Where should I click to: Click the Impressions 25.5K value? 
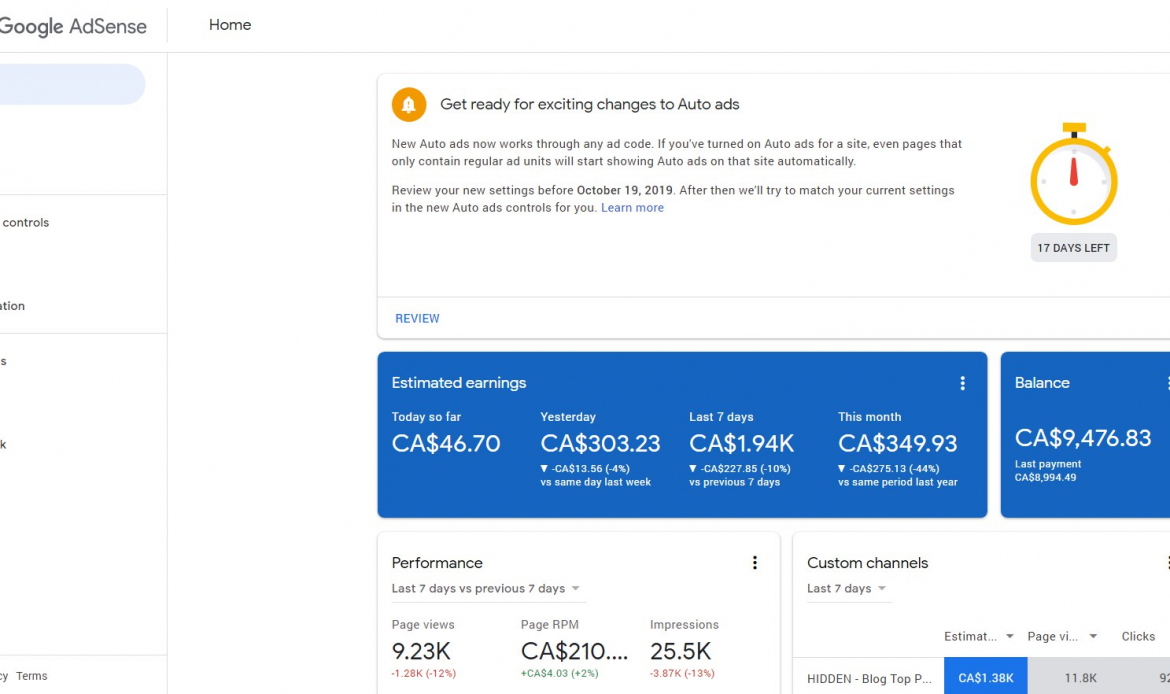[681, 651]
